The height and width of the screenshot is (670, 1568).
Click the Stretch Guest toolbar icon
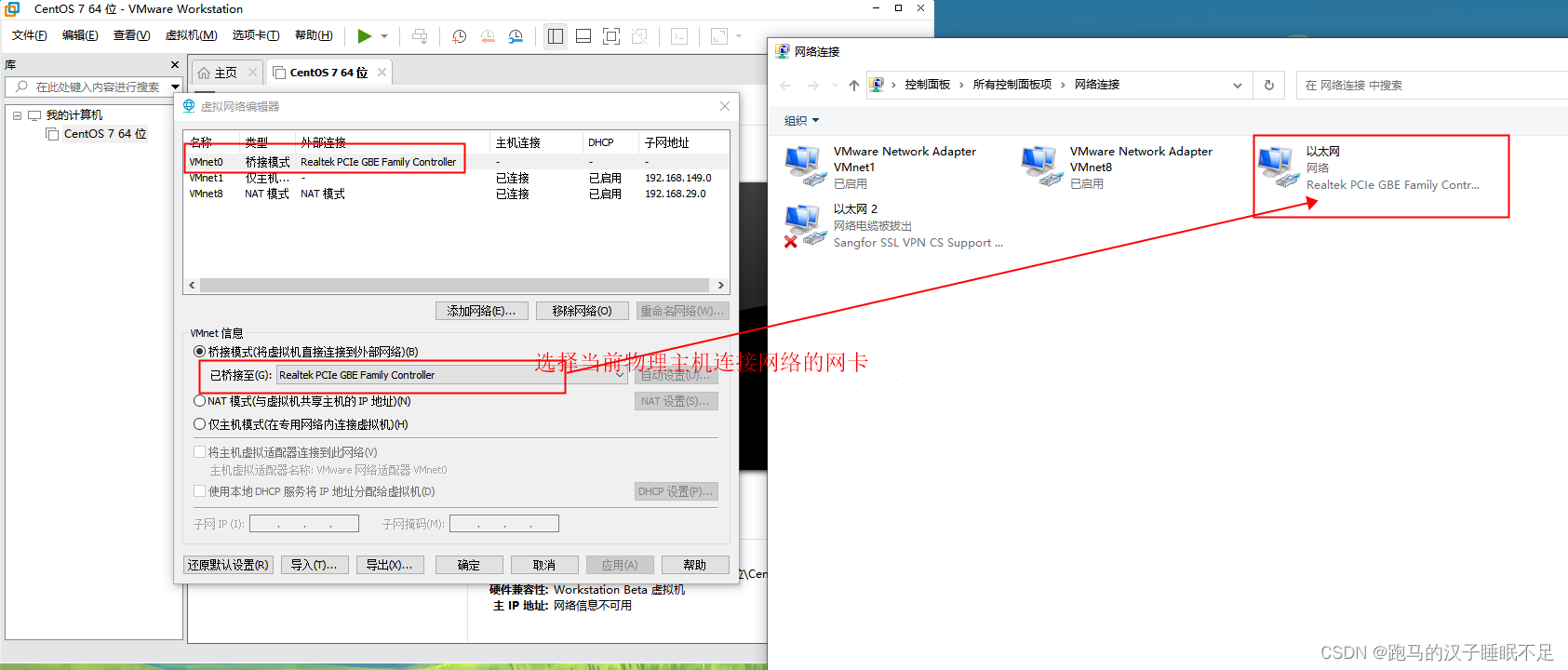(719, 36)
